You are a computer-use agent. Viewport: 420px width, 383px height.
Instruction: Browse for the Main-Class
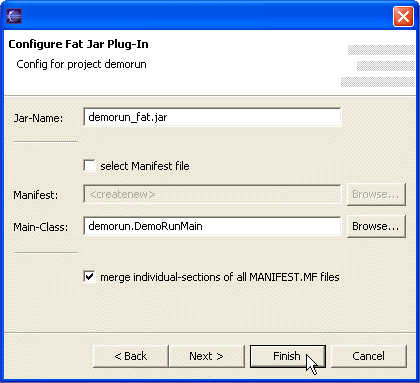[376, 226]
